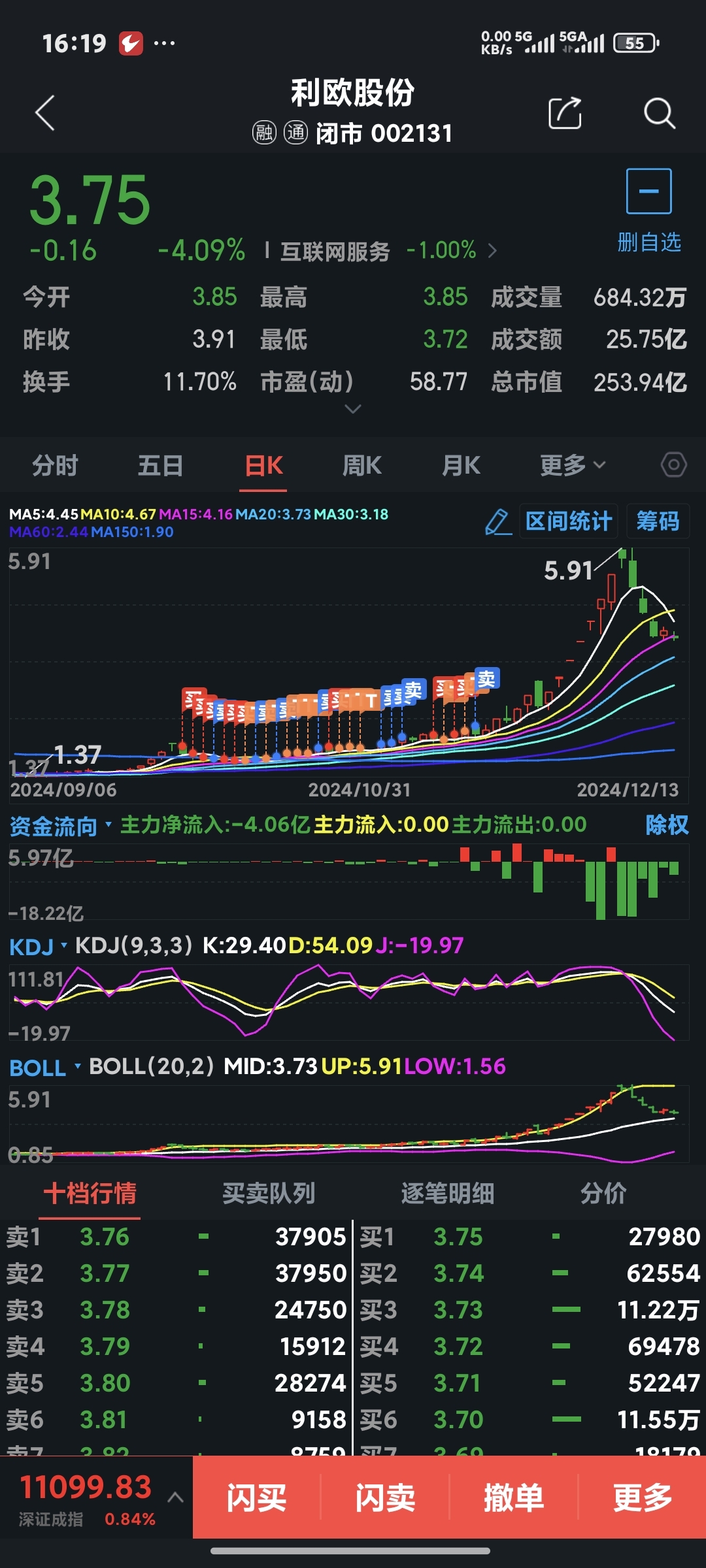Open the 分价 tab
Viewport: 706px width, 1568px height.
click(603, 1194)
